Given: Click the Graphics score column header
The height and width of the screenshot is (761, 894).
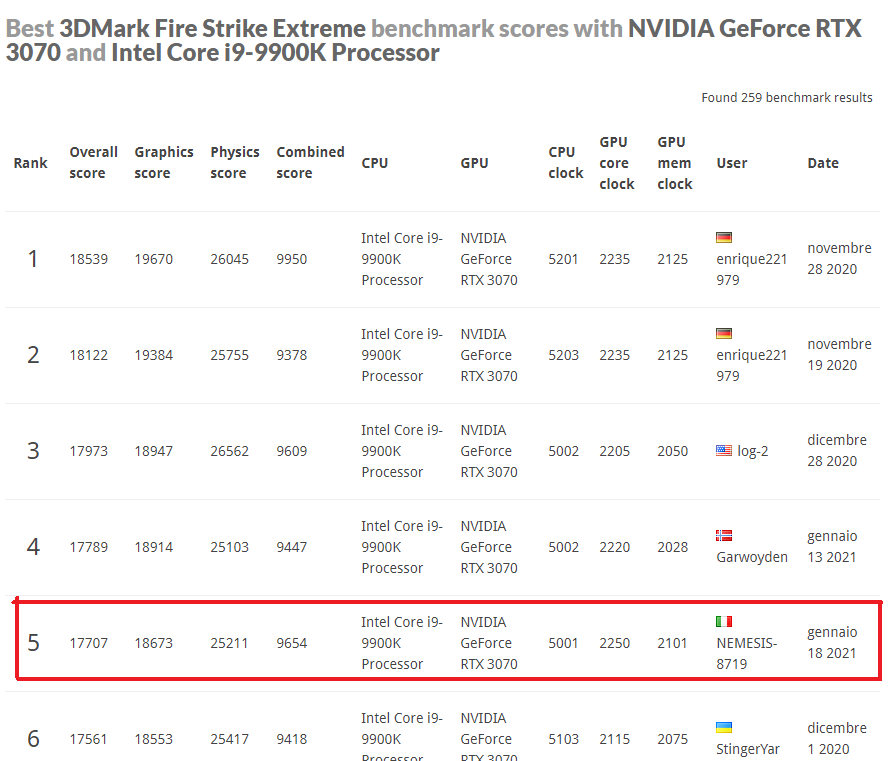Looking at the screenshot, I should (164, 162).
